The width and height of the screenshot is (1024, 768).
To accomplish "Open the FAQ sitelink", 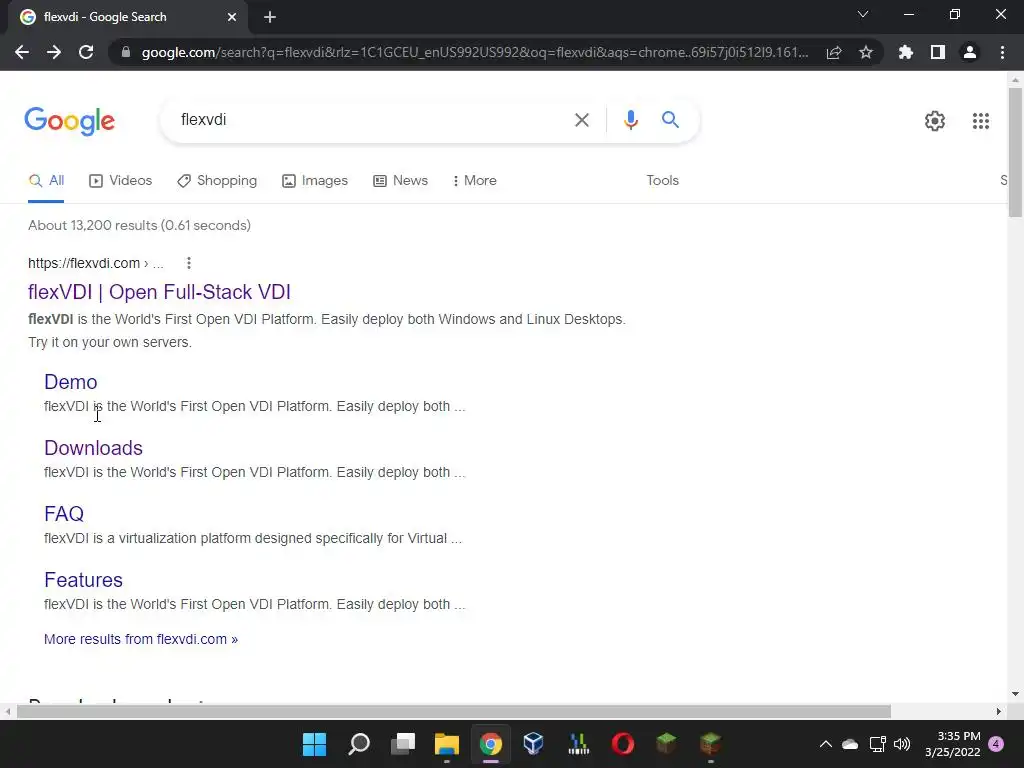I will point(64,514).
